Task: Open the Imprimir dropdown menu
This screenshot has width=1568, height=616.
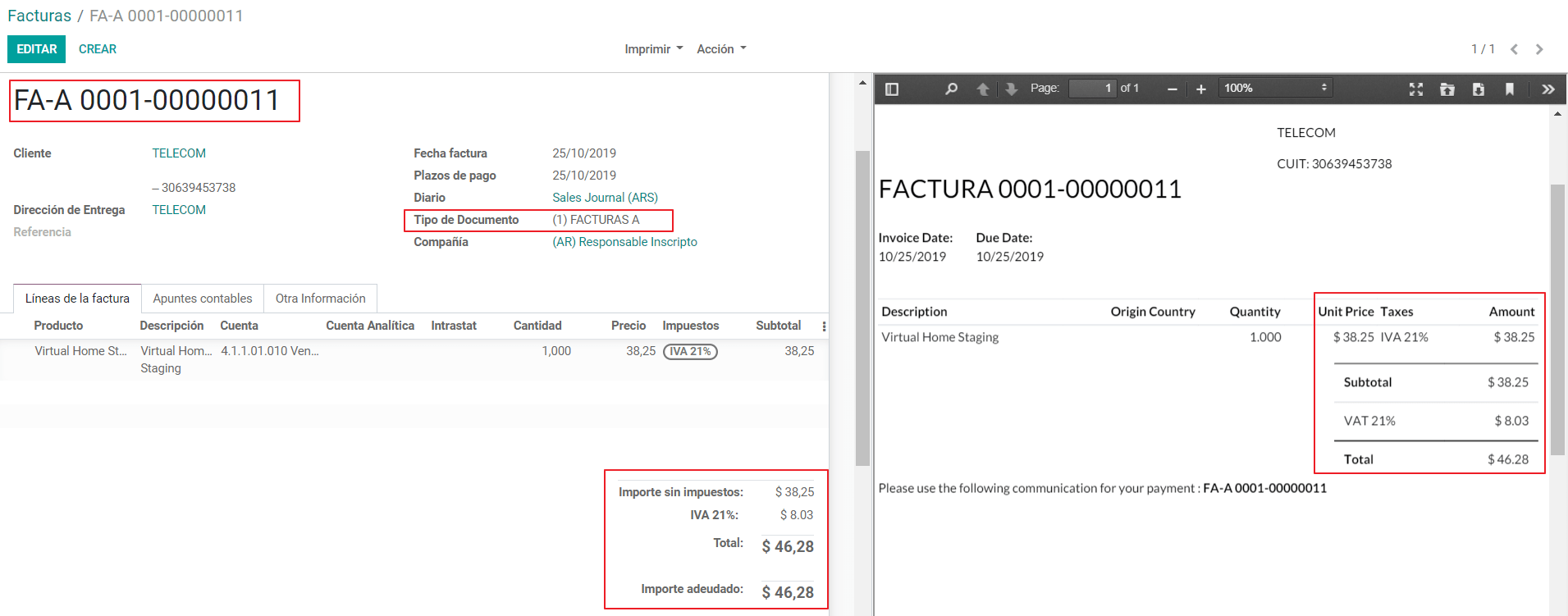Action: pyautogui.click(x=653, y=49)
